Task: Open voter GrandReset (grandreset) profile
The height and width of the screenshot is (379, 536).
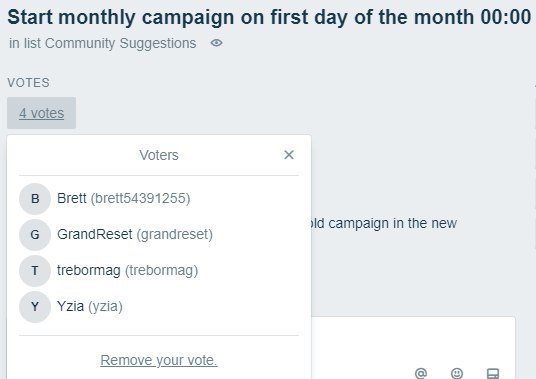Action: 135,235
